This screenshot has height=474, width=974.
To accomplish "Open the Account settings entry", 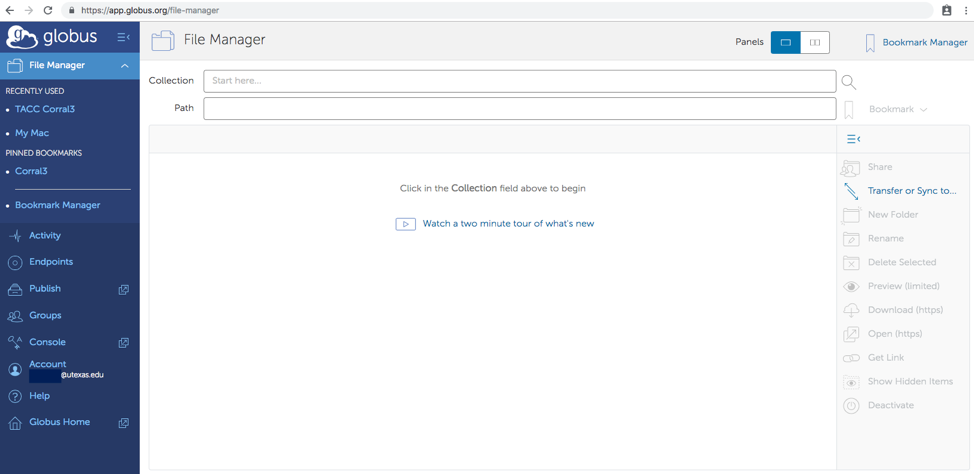I will (x=48, y=364).
